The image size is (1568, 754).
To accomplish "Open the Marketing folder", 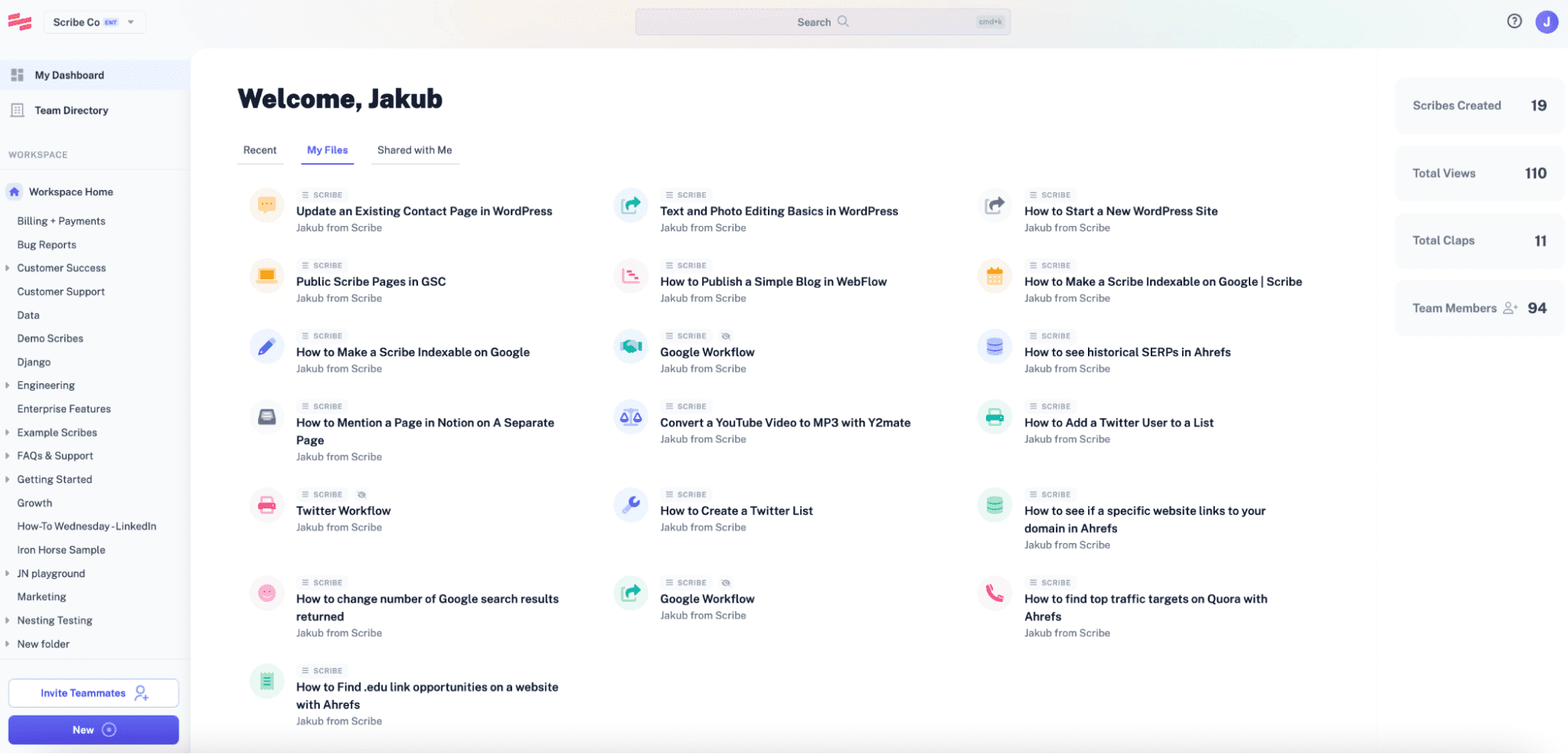I will pyautogui.click(x=42, y=597).
